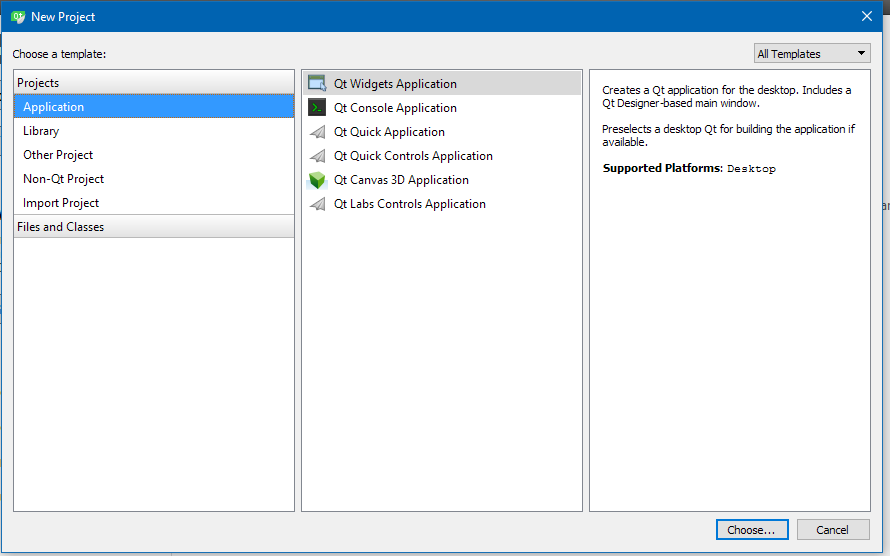
Task: Click the Qt logo in the title bar
Action: pyautogui.click(x=18, y=16)
